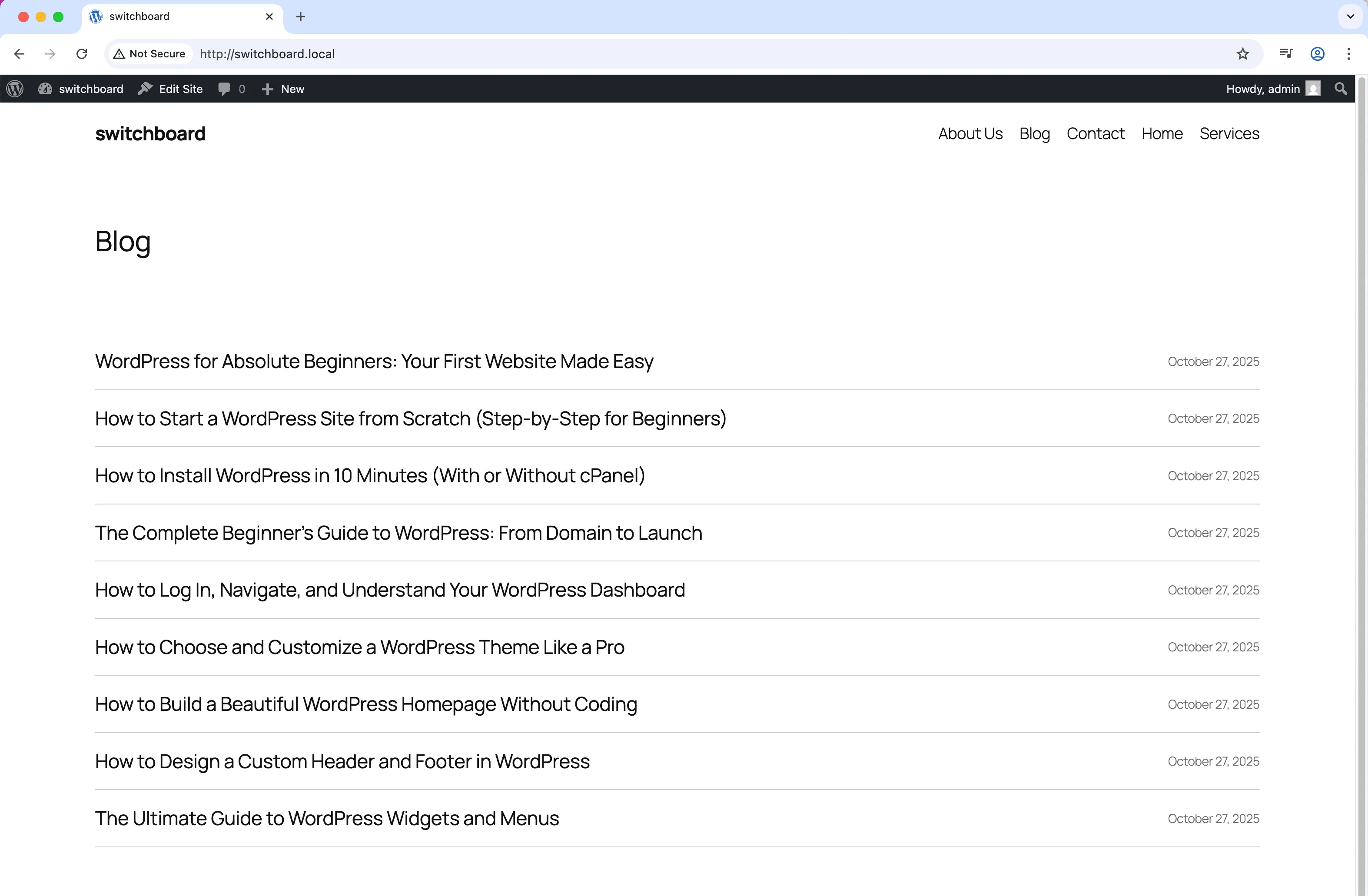This screenshot has height=896, width=1368.
Task: Go back using the back arrow
Action: click(19, 53)
